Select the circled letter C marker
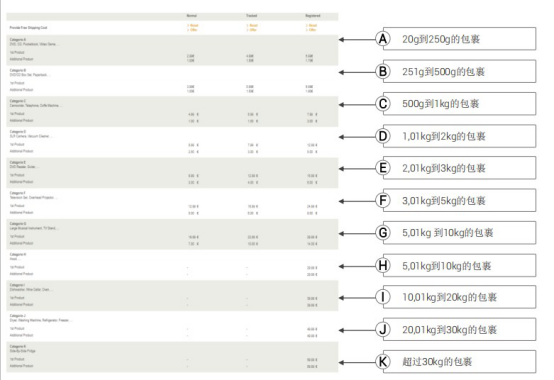The image size is (554, 380). (383, 104)
